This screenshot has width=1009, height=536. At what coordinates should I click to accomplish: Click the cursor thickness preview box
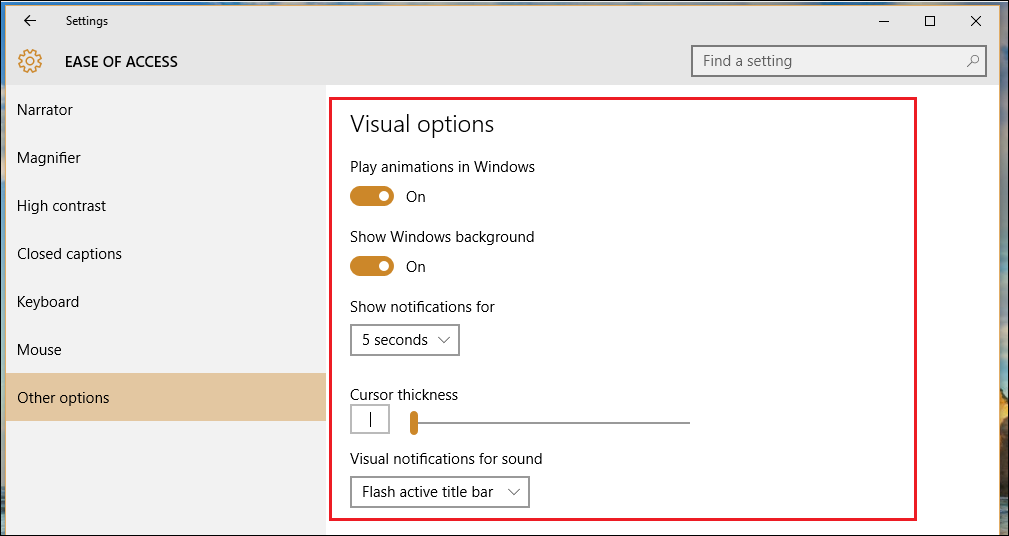click(370, 421)
